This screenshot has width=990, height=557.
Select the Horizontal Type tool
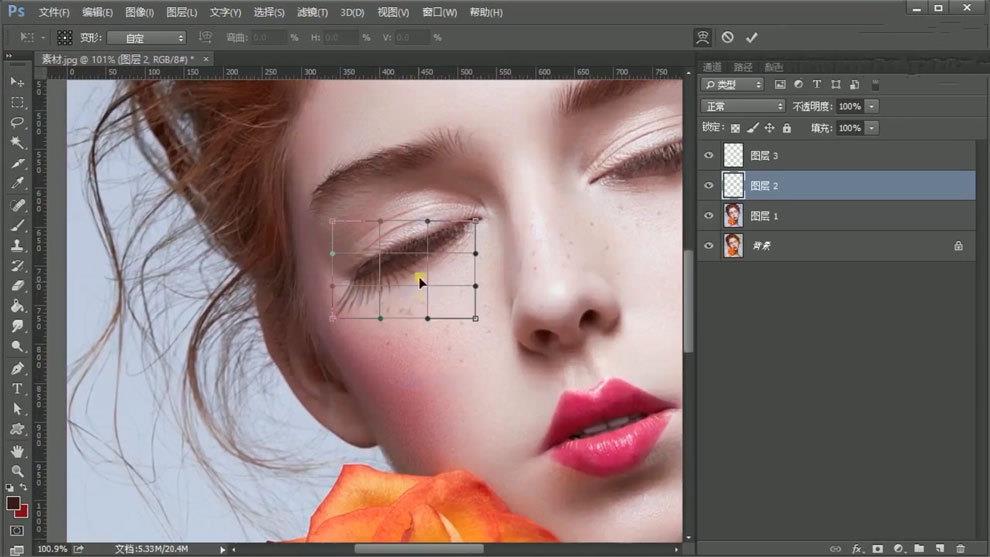coord(17,389)
